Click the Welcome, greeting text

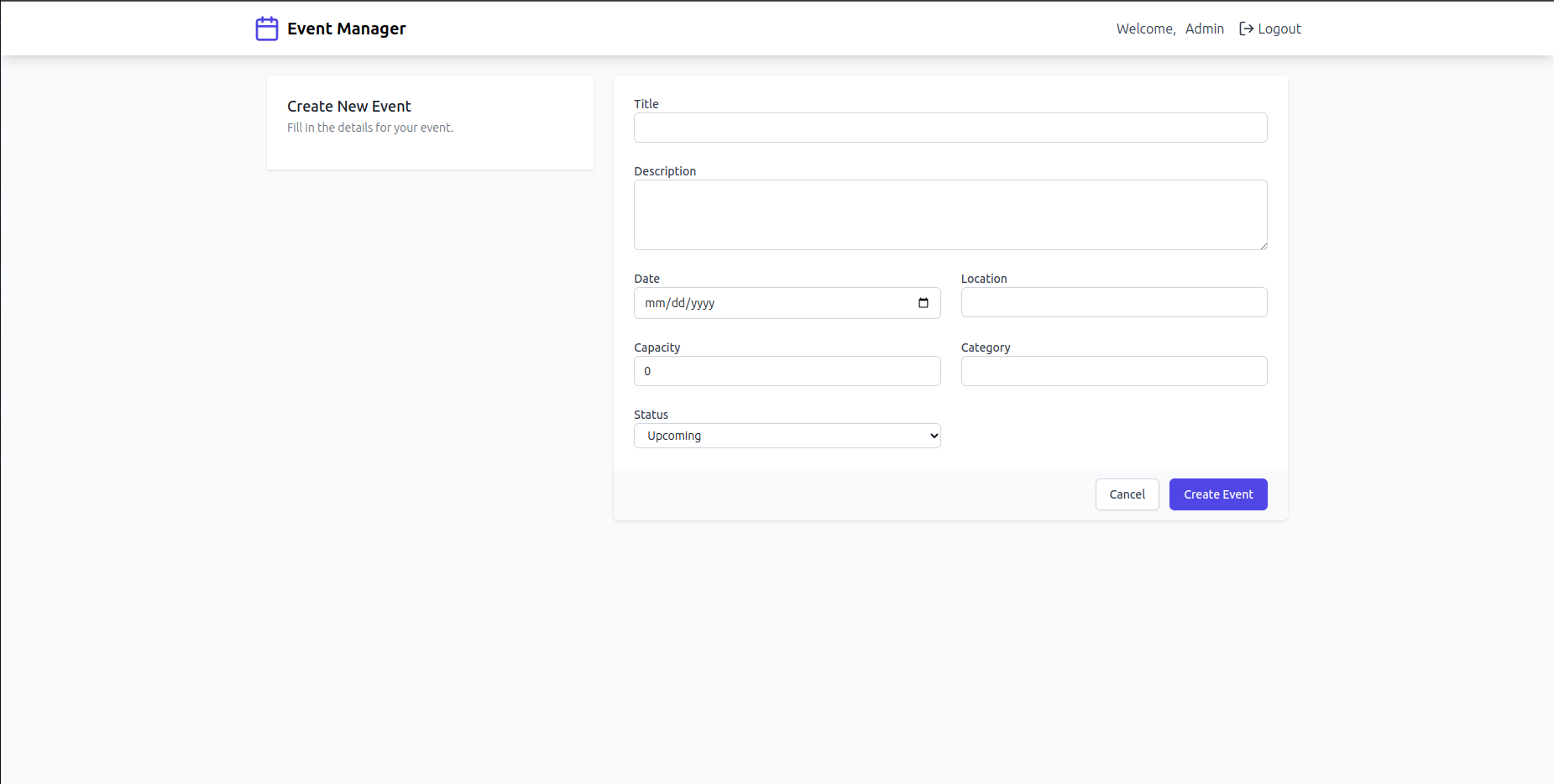pos(1146,29)
